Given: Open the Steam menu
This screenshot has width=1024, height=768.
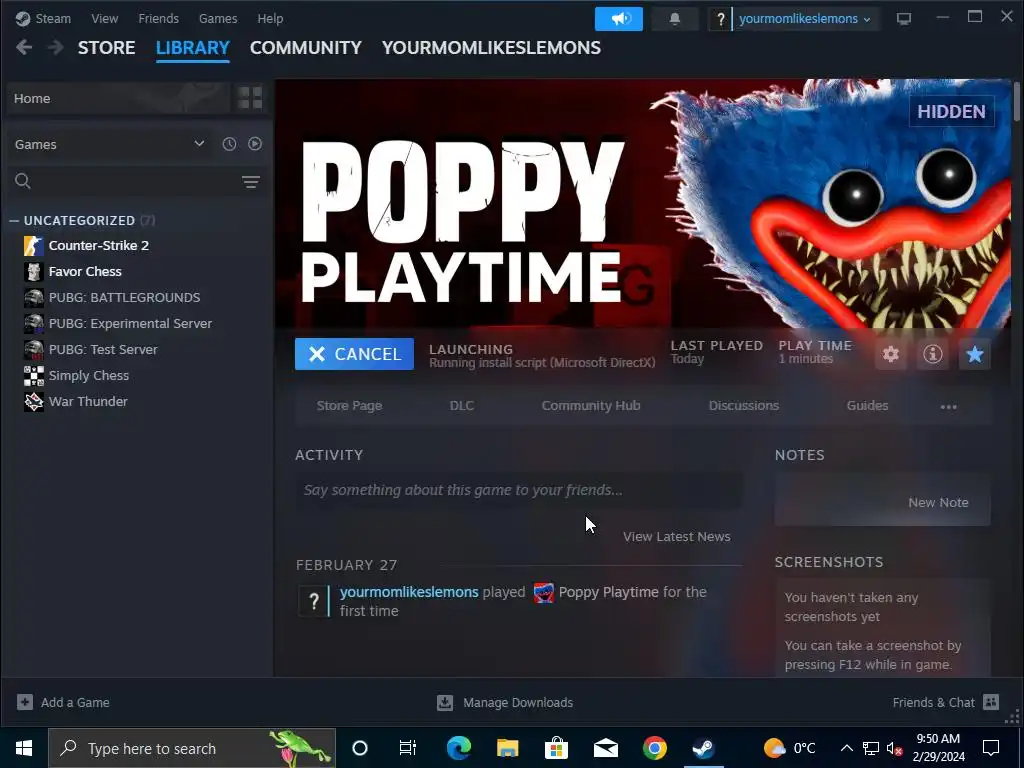Looking at the screenshot, I should coord(53,18).
